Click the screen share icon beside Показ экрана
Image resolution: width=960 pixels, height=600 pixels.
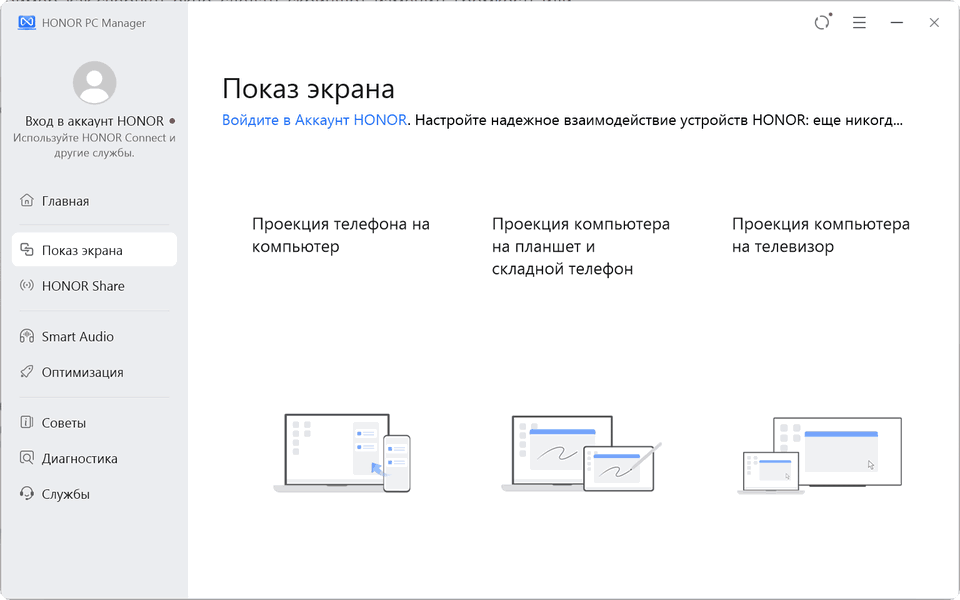pyautogui.click(x=26, y=250)
